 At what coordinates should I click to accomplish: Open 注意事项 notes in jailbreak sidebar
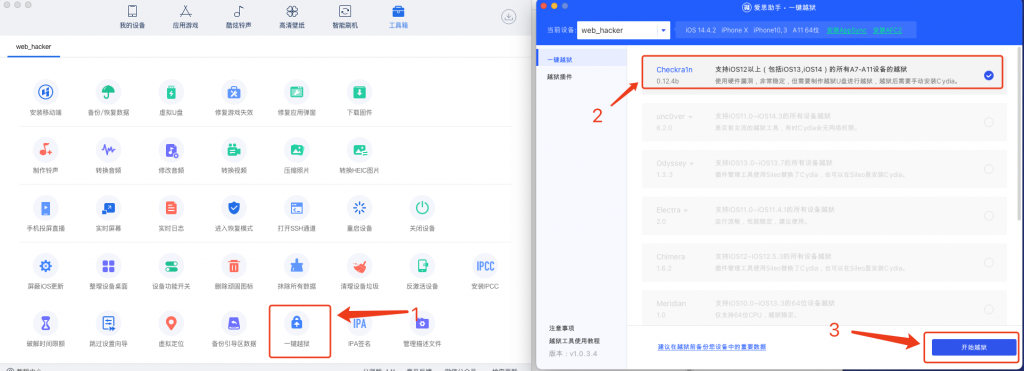pos(561,328)
